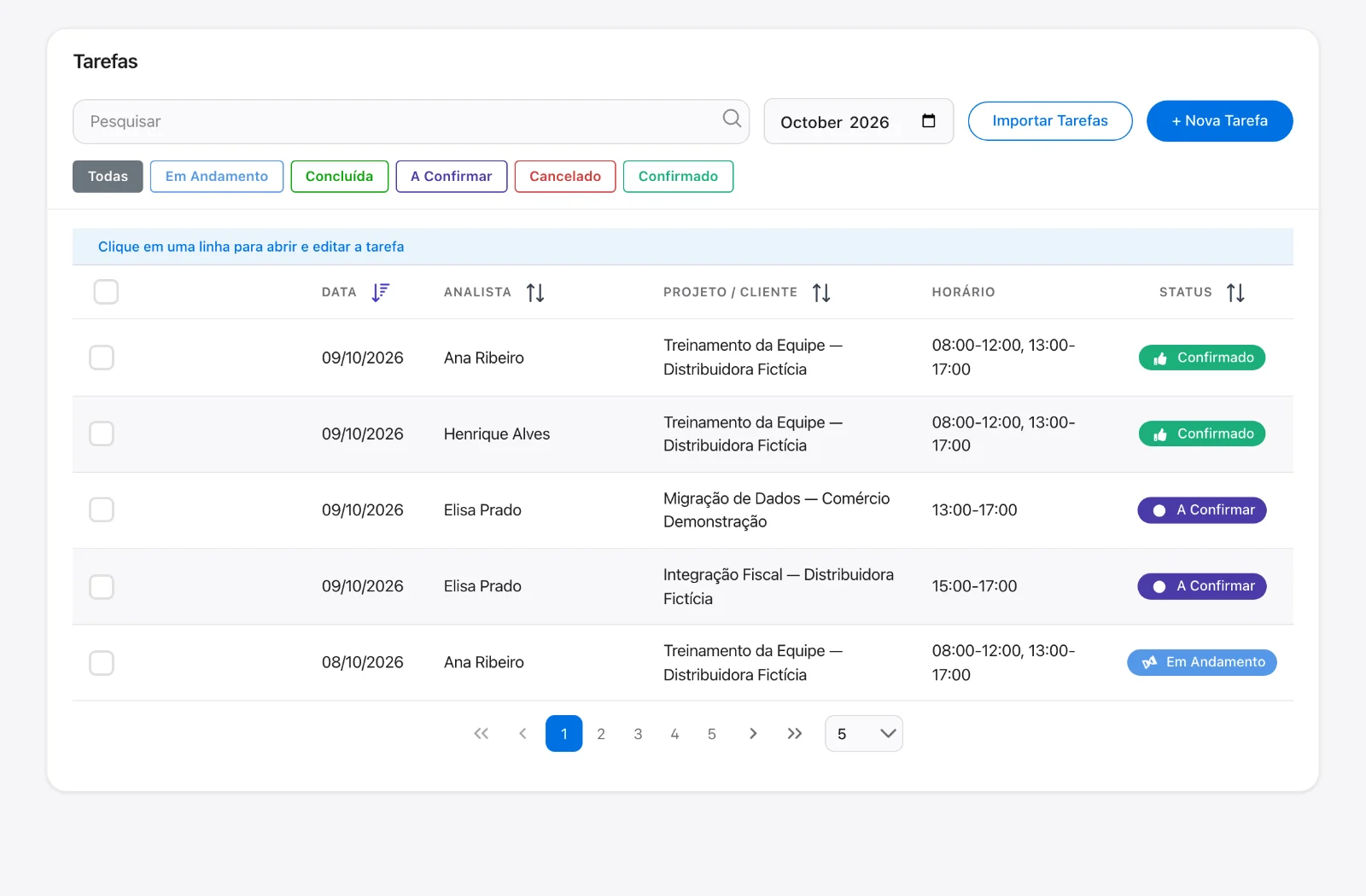The width and height of the screenshot is (1366, 896).
Task: Sort by Analista column arrows
Action: pos(535,293)
